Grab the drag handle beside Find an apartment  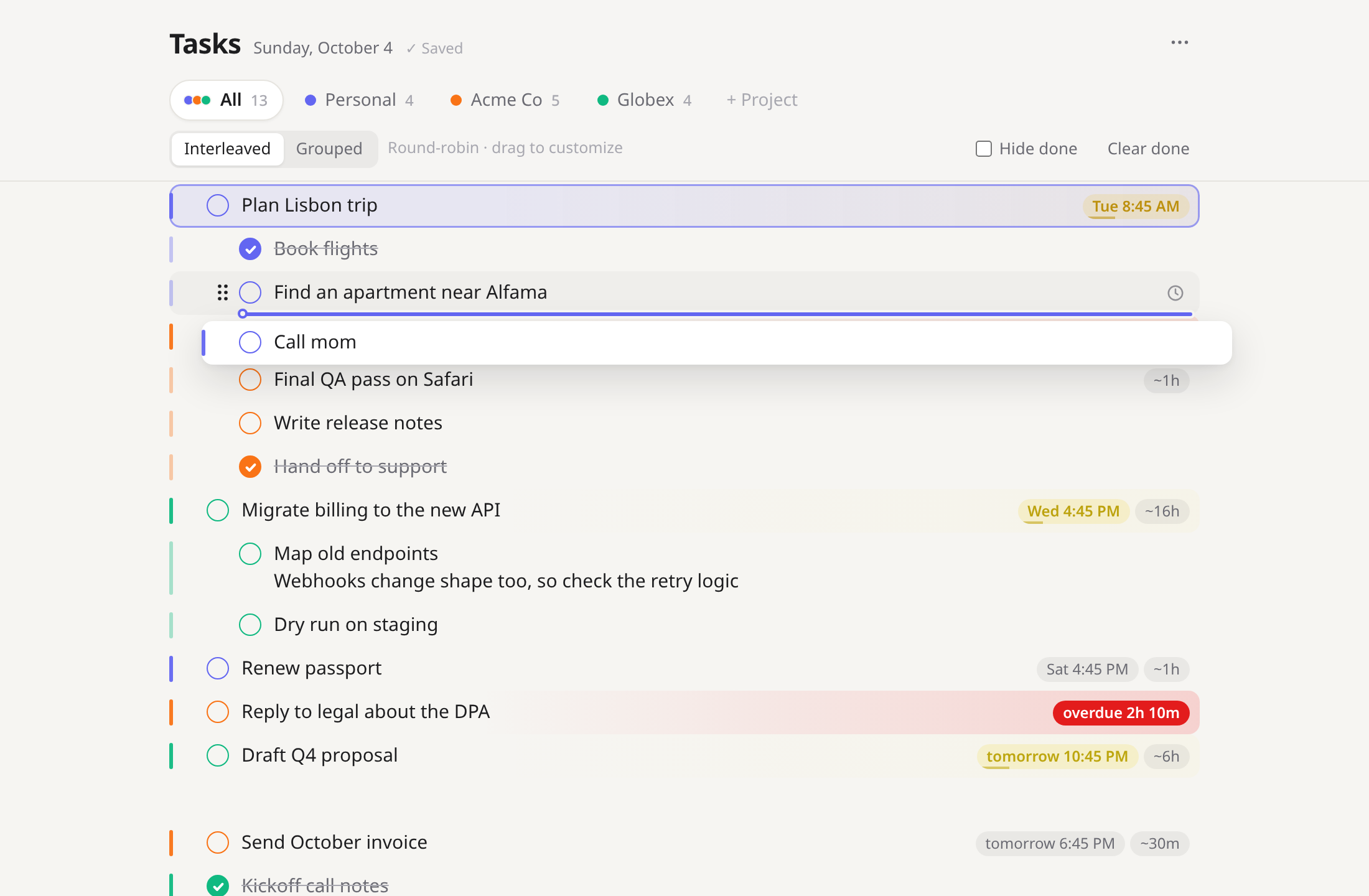click(223, 292)
